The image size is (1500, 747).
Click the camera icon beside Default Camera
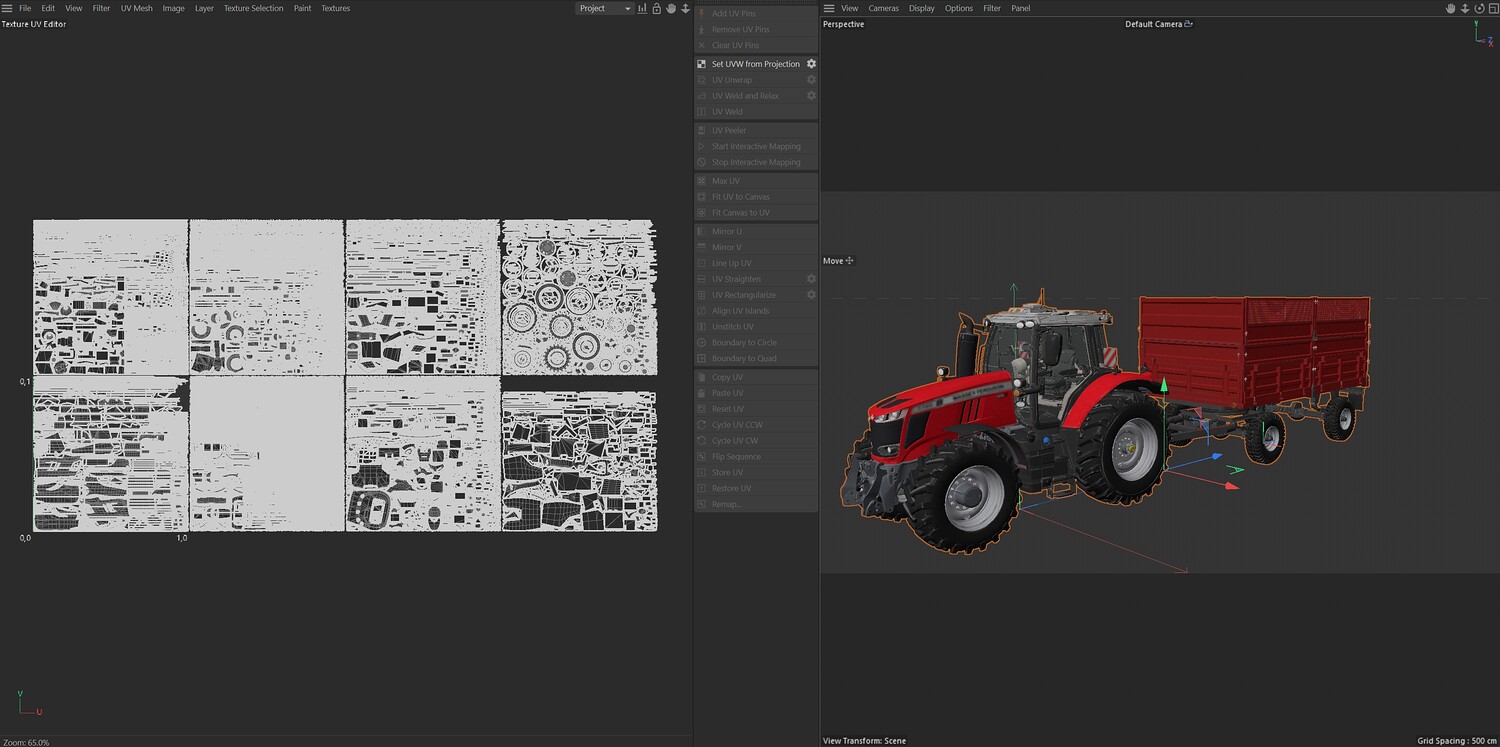coord(1189,24)
